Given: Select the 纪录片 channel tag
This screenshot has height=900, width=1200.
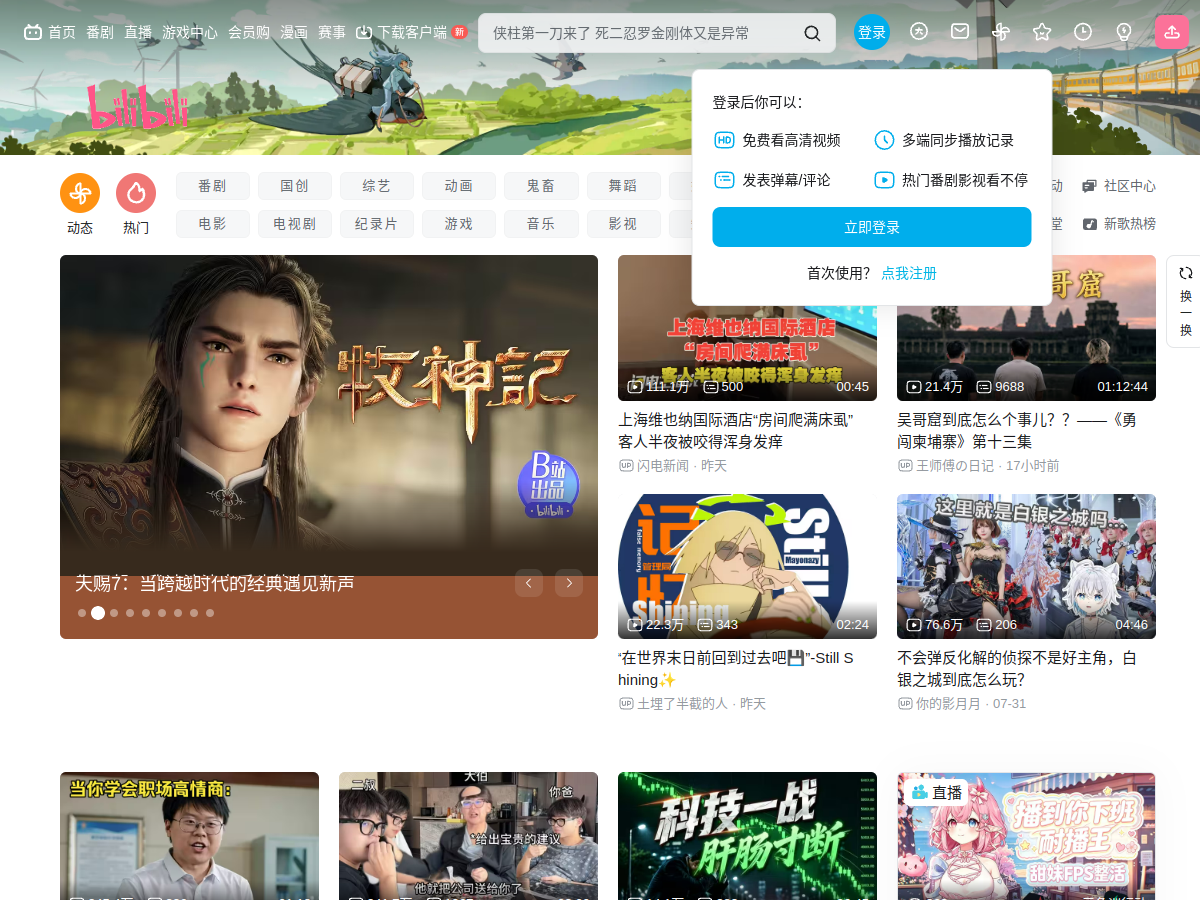Looking at the screenshot, I should pyautogui.click(x=377, y=224).
